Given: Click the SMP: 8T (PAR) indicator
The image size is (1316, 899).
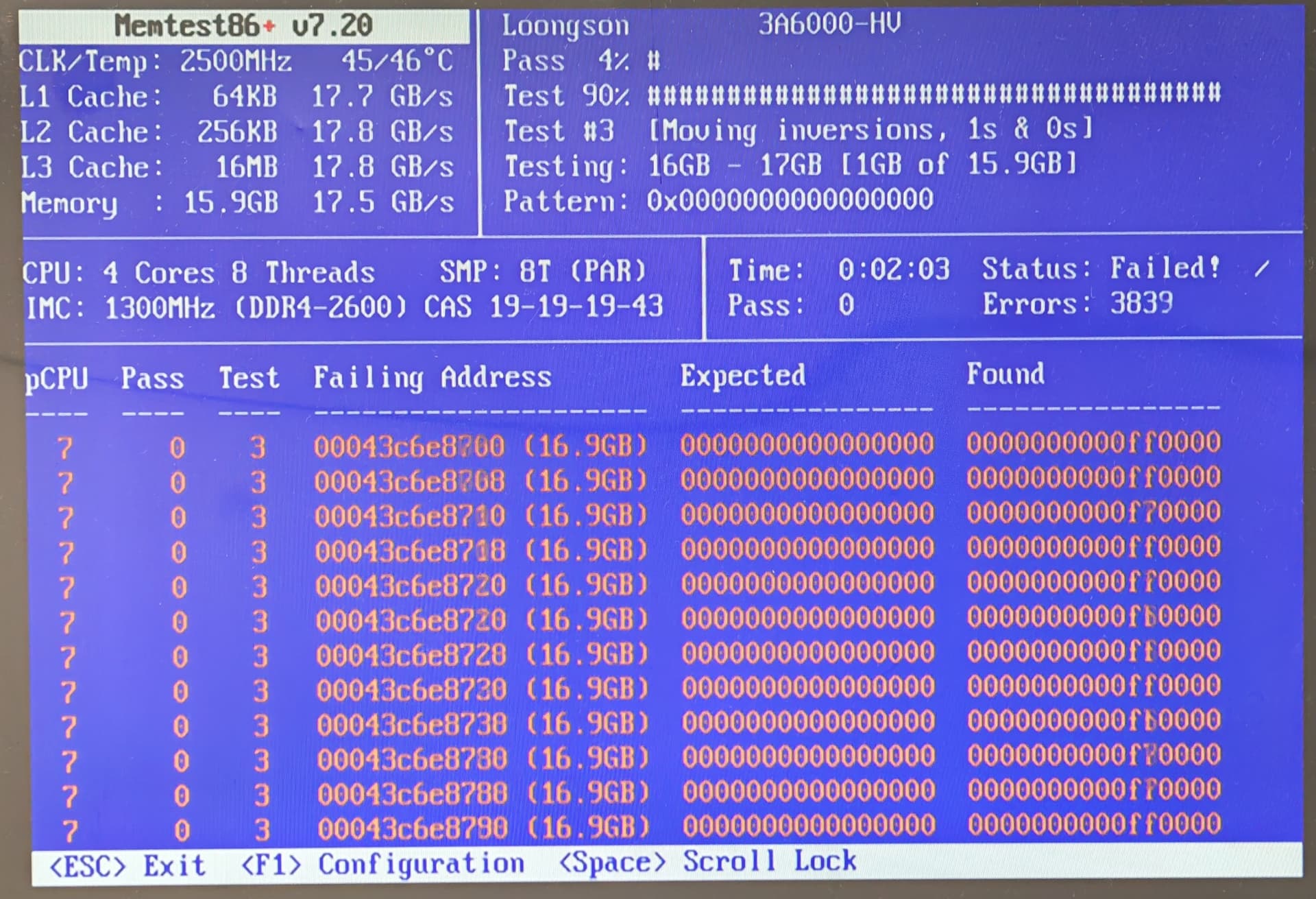Looking at the screenshot, I should point(543,272).
